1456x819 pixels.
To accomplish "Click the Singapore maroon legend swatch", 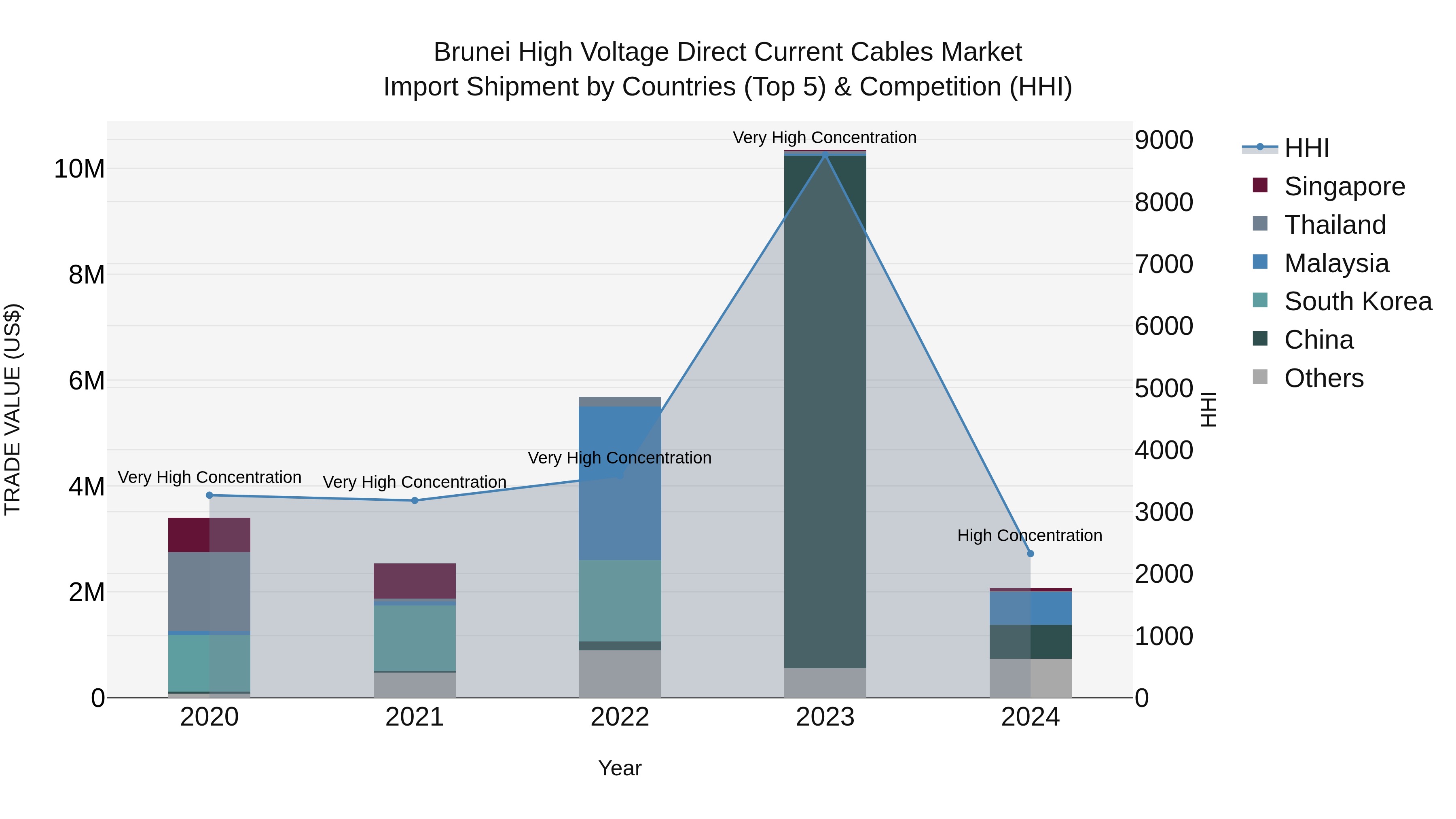I will (1260, 185).
